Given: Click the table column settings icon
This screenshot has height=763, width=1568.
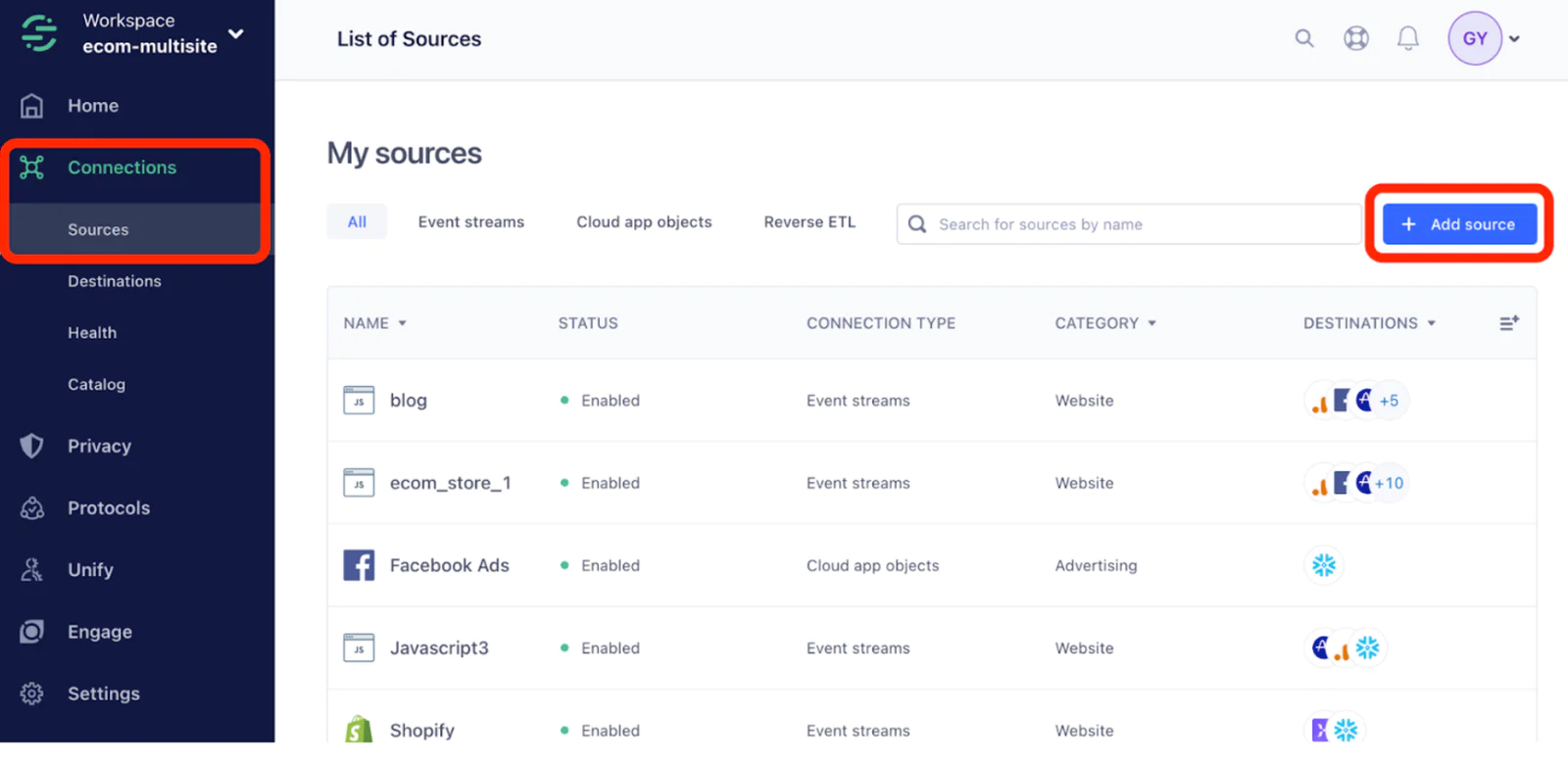Looking at the screenshot, I should click(1508, 323).
